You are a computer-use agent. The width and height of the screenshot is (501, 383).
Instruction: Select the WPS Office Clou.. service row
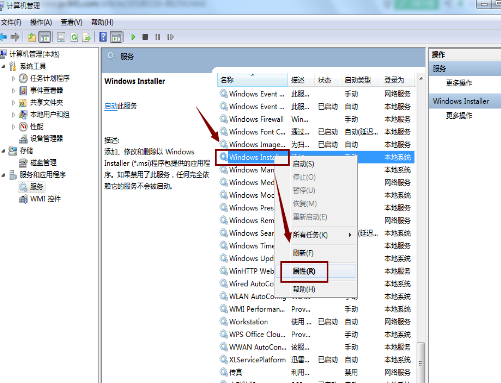(x=316, y=334)
